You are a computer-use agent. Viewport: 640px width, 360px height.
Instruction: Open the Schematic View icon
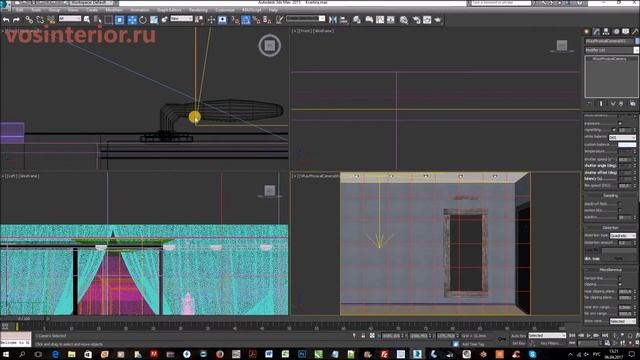(x=391, y=20)
